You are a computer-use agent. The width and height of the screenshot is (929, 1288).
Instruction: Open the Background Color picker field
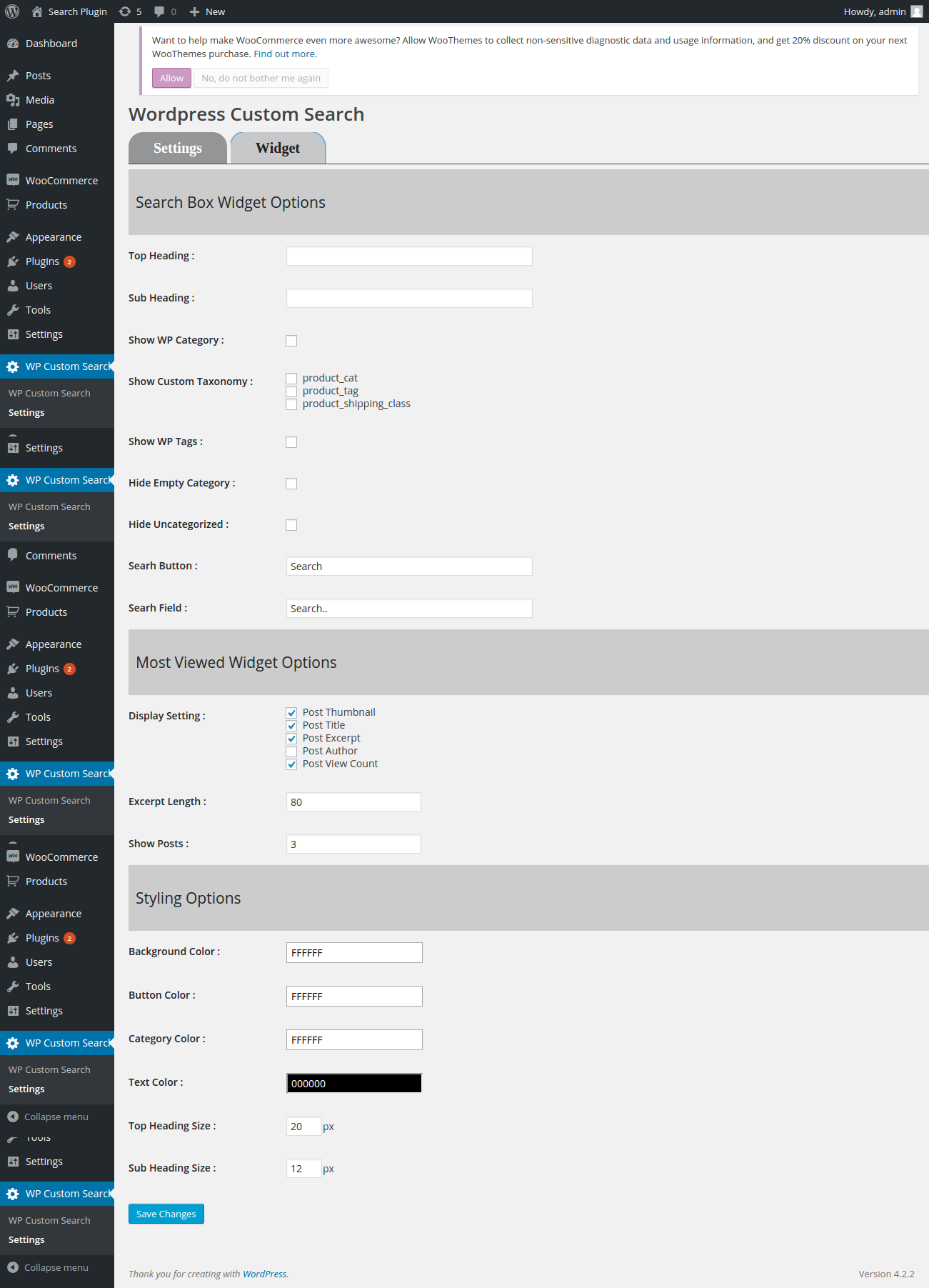click(x=354, y=952)
